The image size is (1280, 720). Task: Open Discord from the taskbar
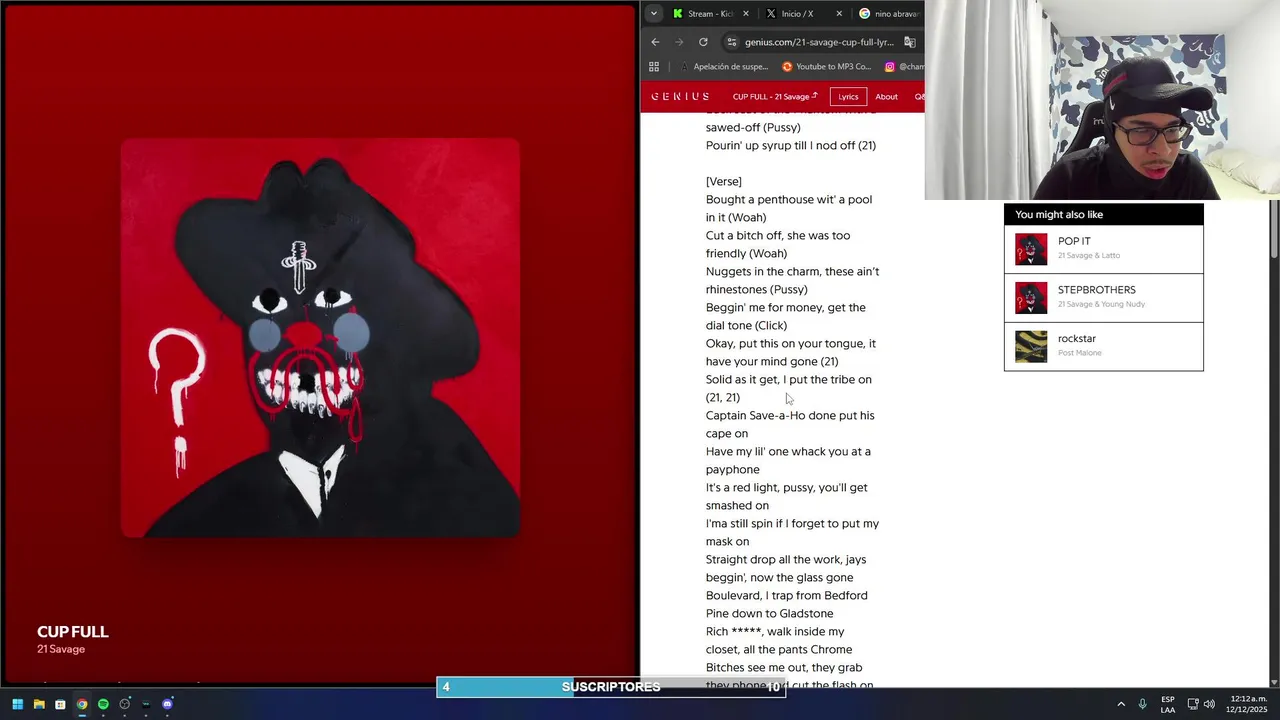click(167, 704)
